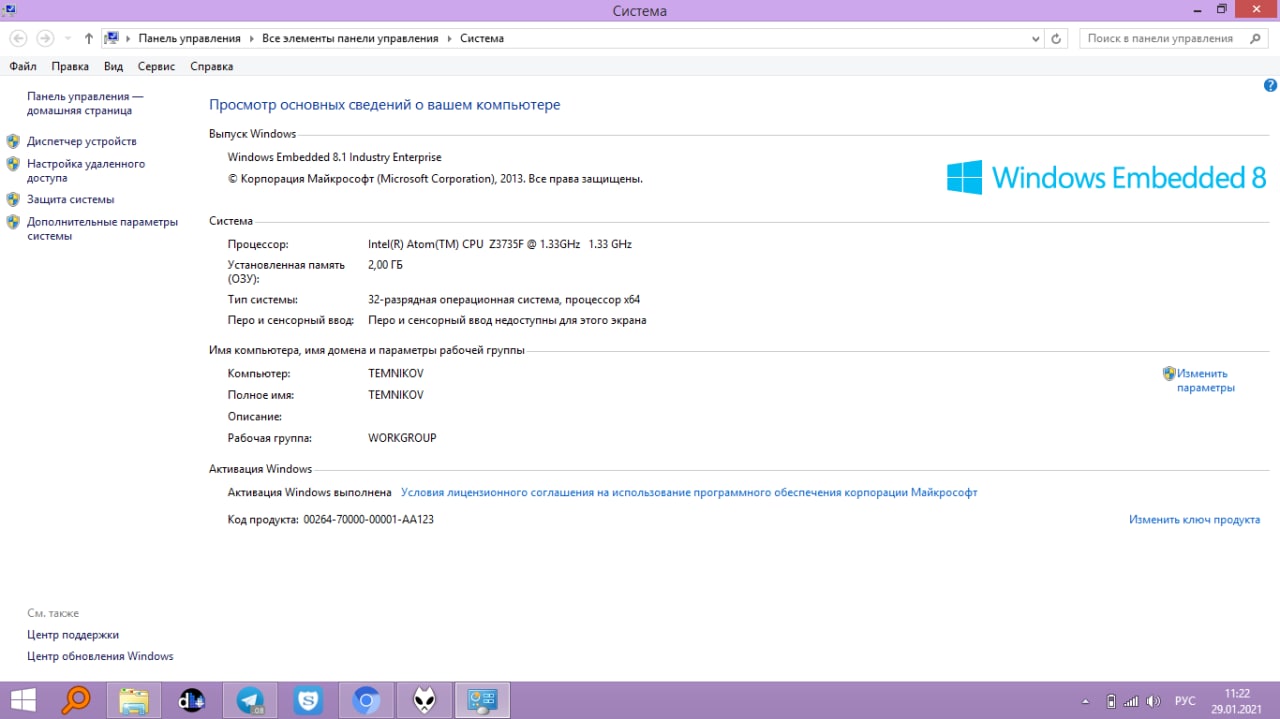Select Windows Embedded 8.1 Industry Enterprise text
The height and width of the screenshot is (719, 1280).
[x=334, y=157]
